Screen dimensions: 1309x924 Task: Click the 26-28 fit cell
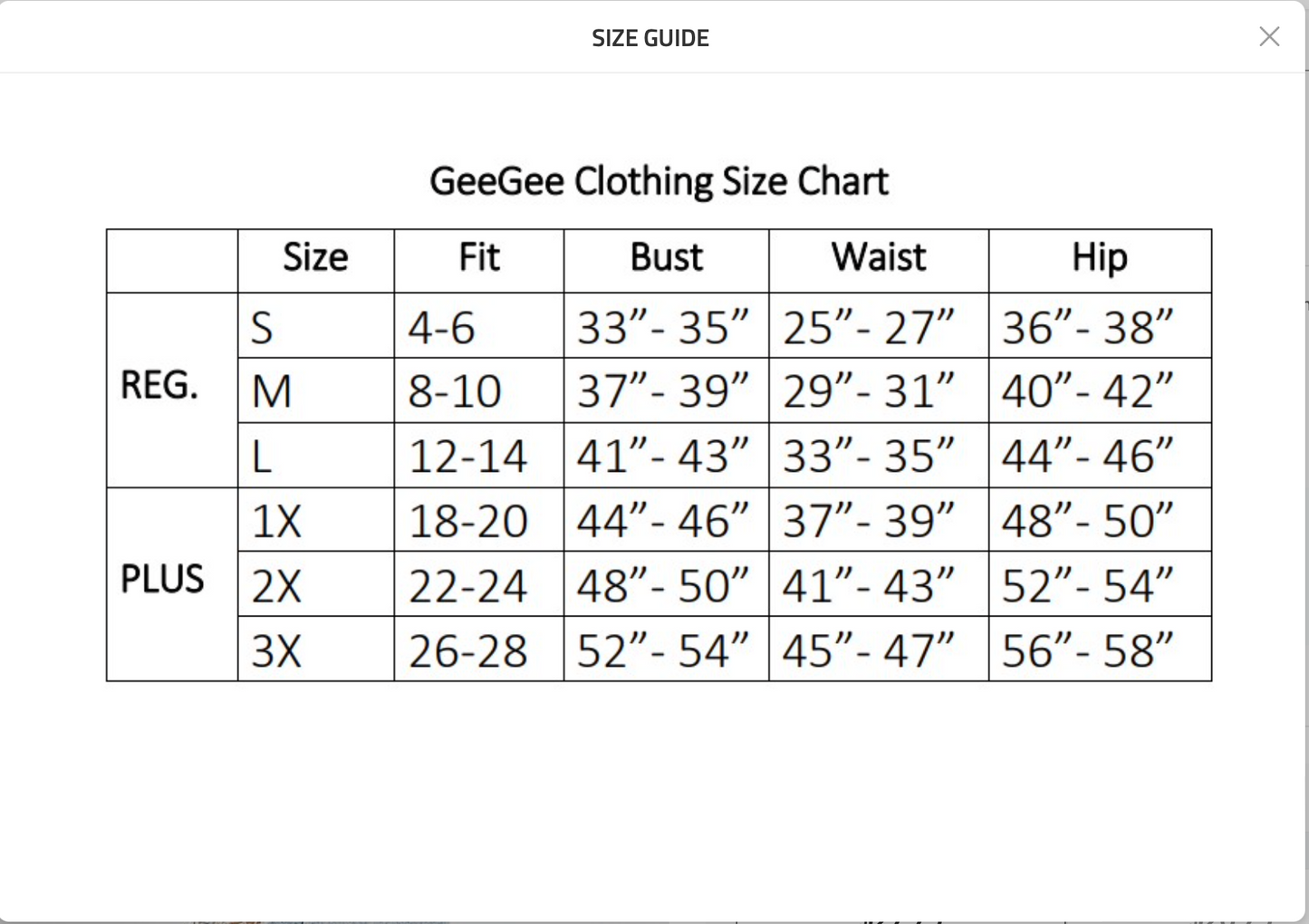click(468, 651)
